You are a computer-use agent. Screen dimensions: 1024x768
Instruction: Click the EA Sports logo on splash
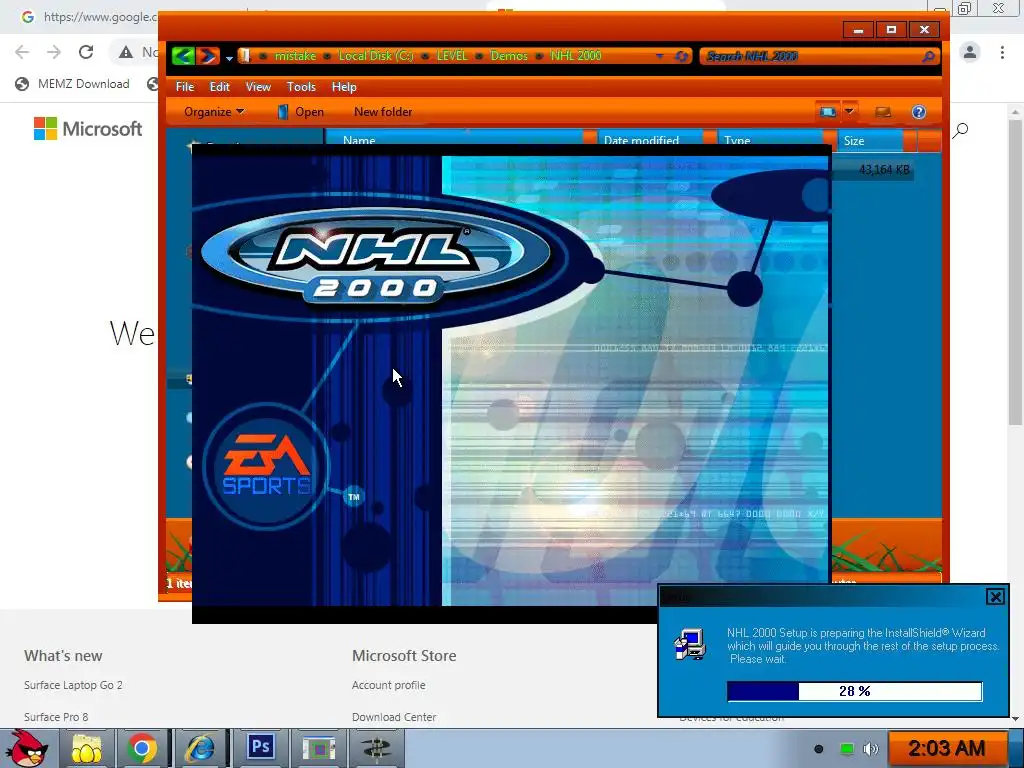click(266, 465)
